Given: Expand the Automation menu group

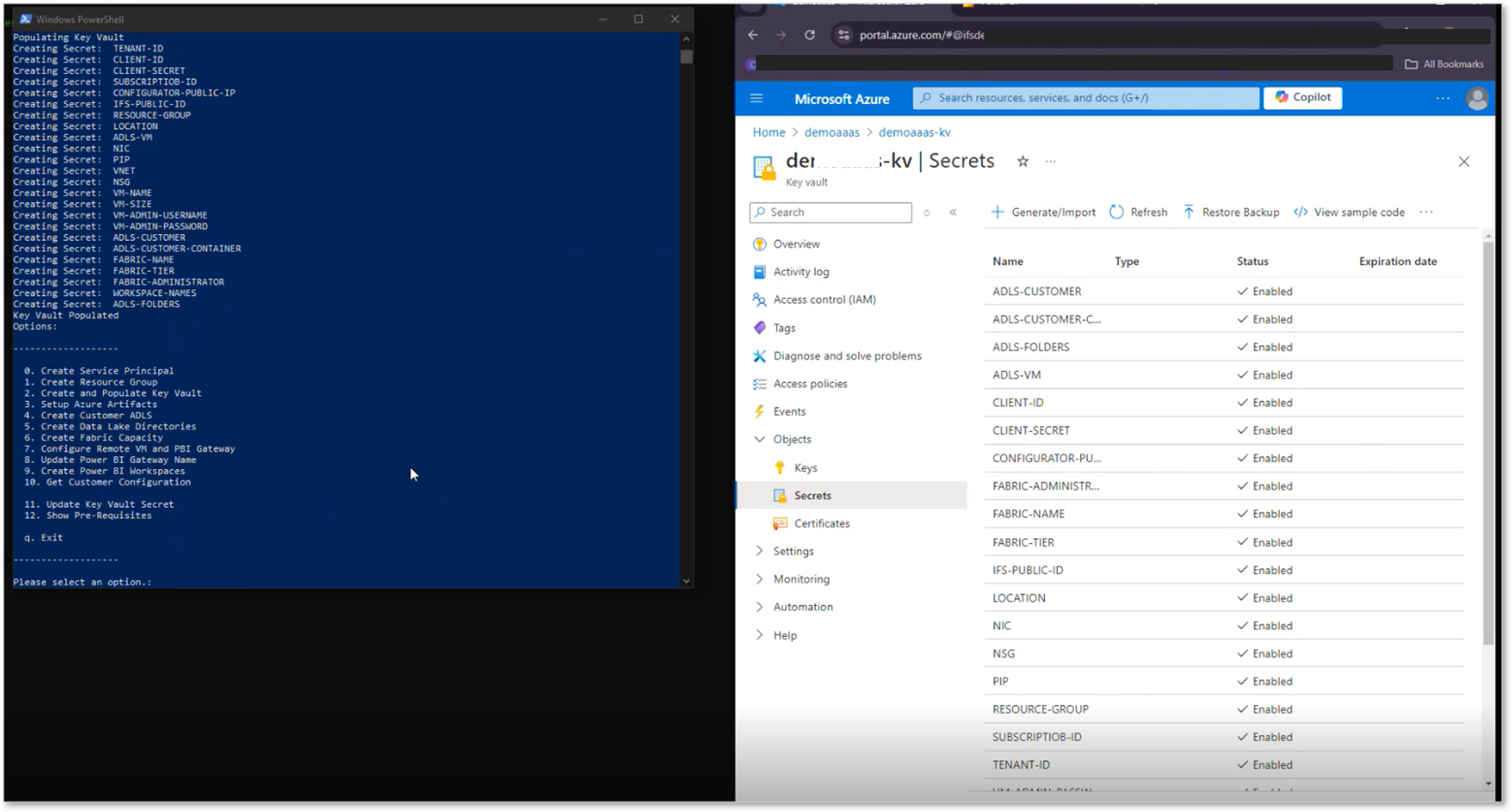Looking at the screenshot, I should [759, 607].
